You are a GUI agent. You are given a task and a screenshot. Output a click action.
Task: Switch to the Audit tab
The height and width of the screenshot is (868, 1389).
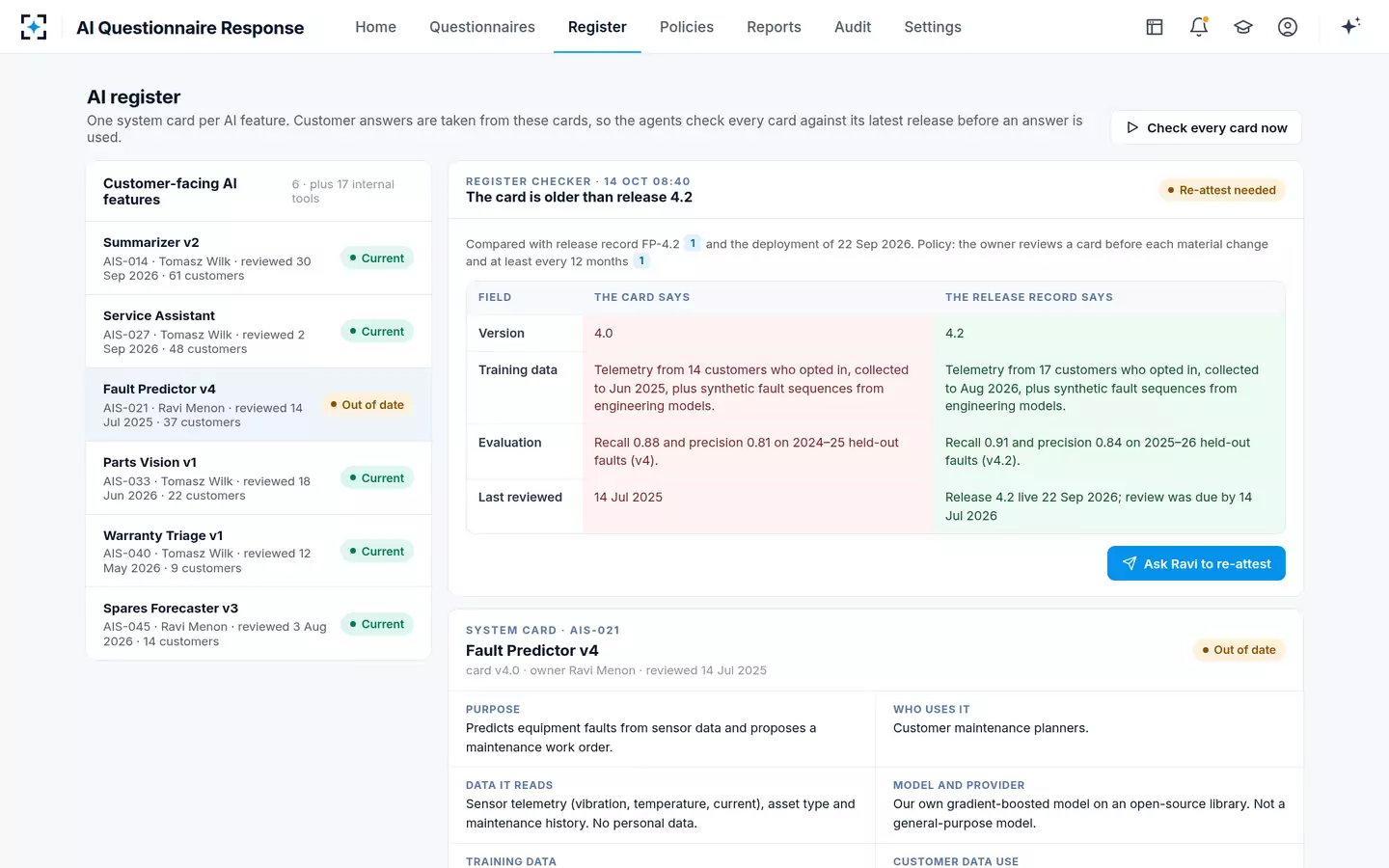point(853,27)
